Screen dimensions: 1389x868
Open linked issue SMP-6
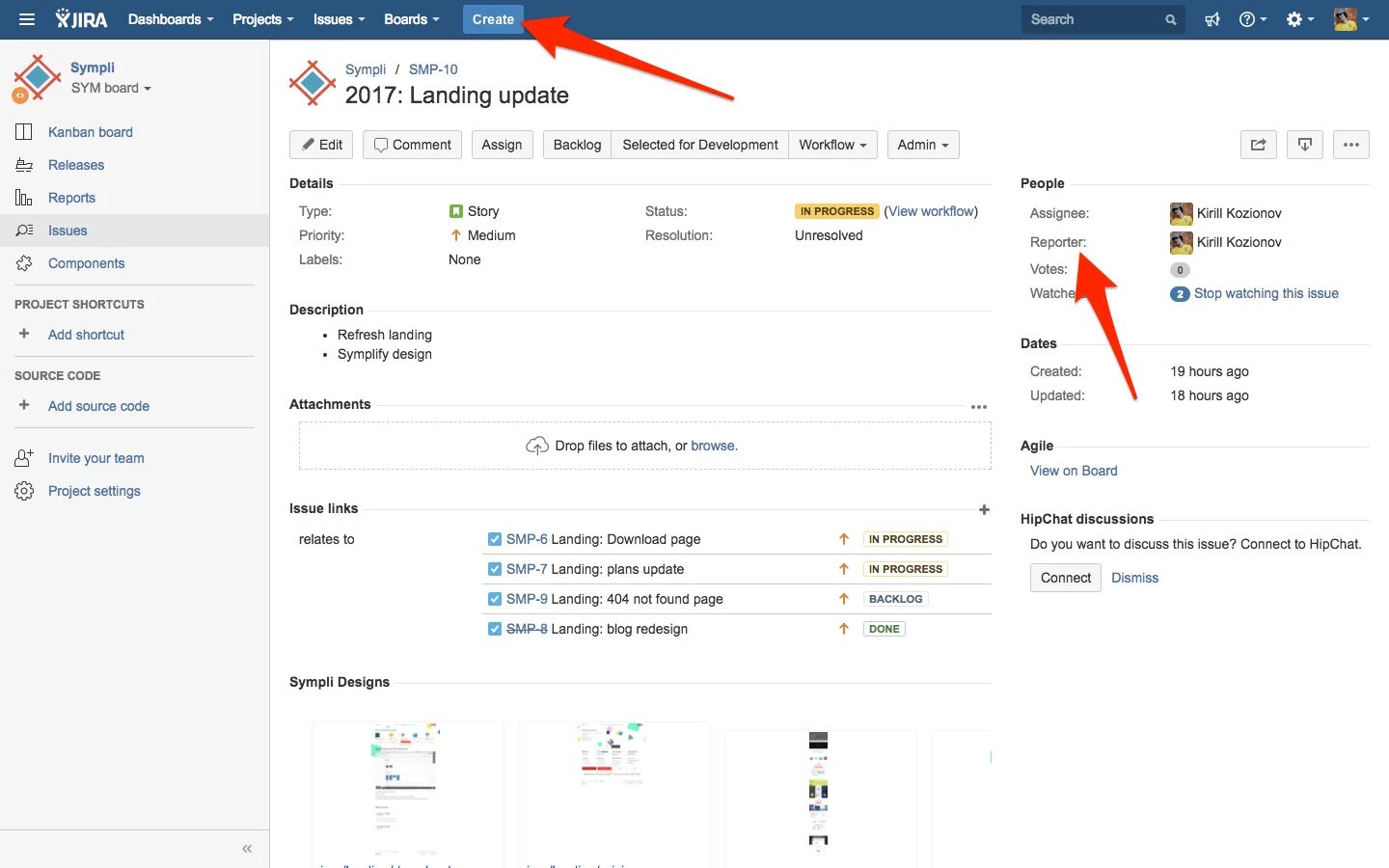tap(527, 539)
